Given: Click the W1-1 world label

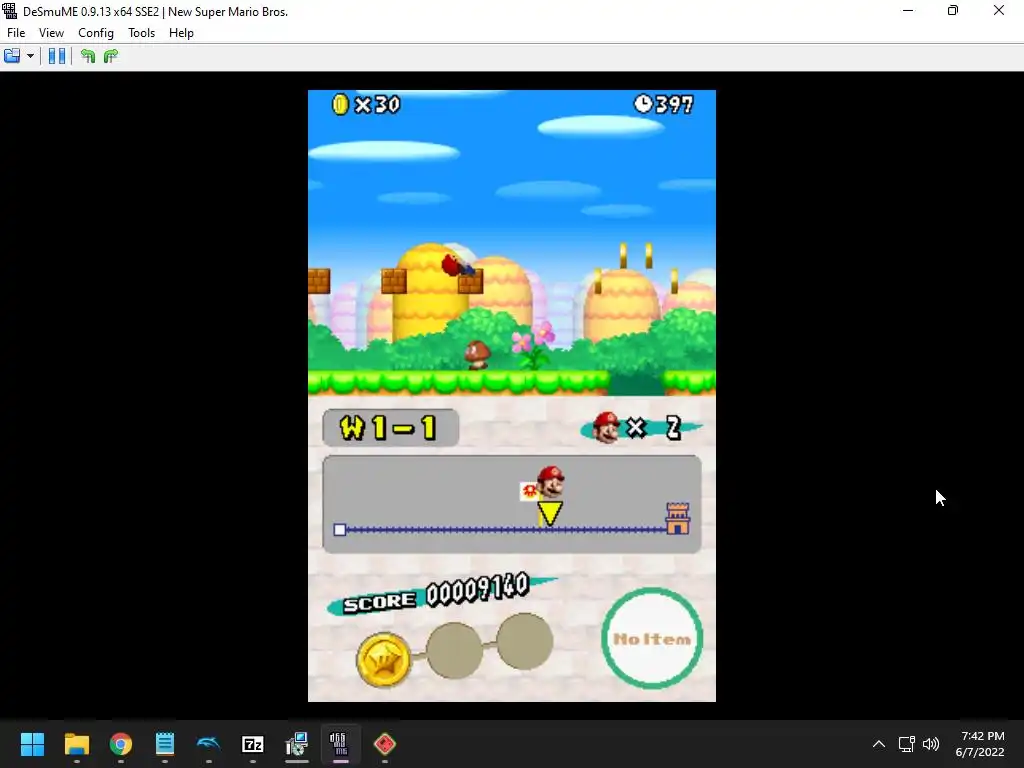Looking at the screenshot, I should click(391, 428).
